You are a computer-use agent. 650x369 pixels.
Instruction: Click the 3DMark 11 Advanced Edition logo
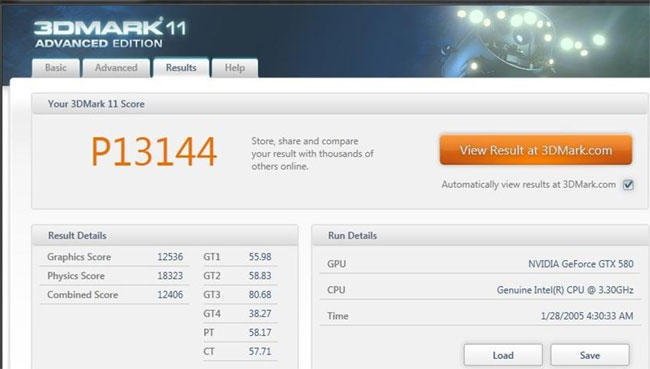110,33
